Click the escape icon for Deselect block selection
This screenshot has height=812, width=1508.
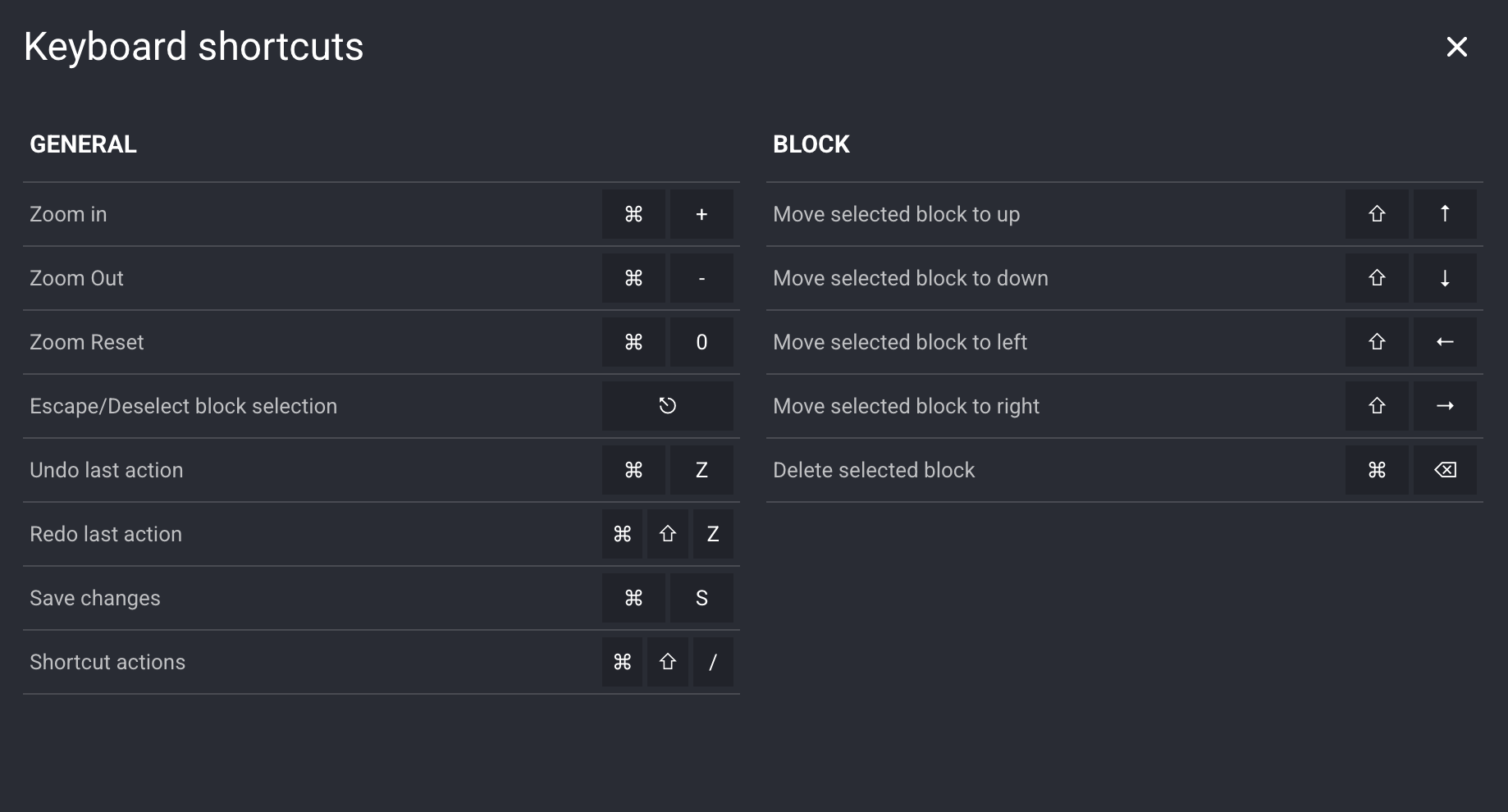tap(667, 406)
